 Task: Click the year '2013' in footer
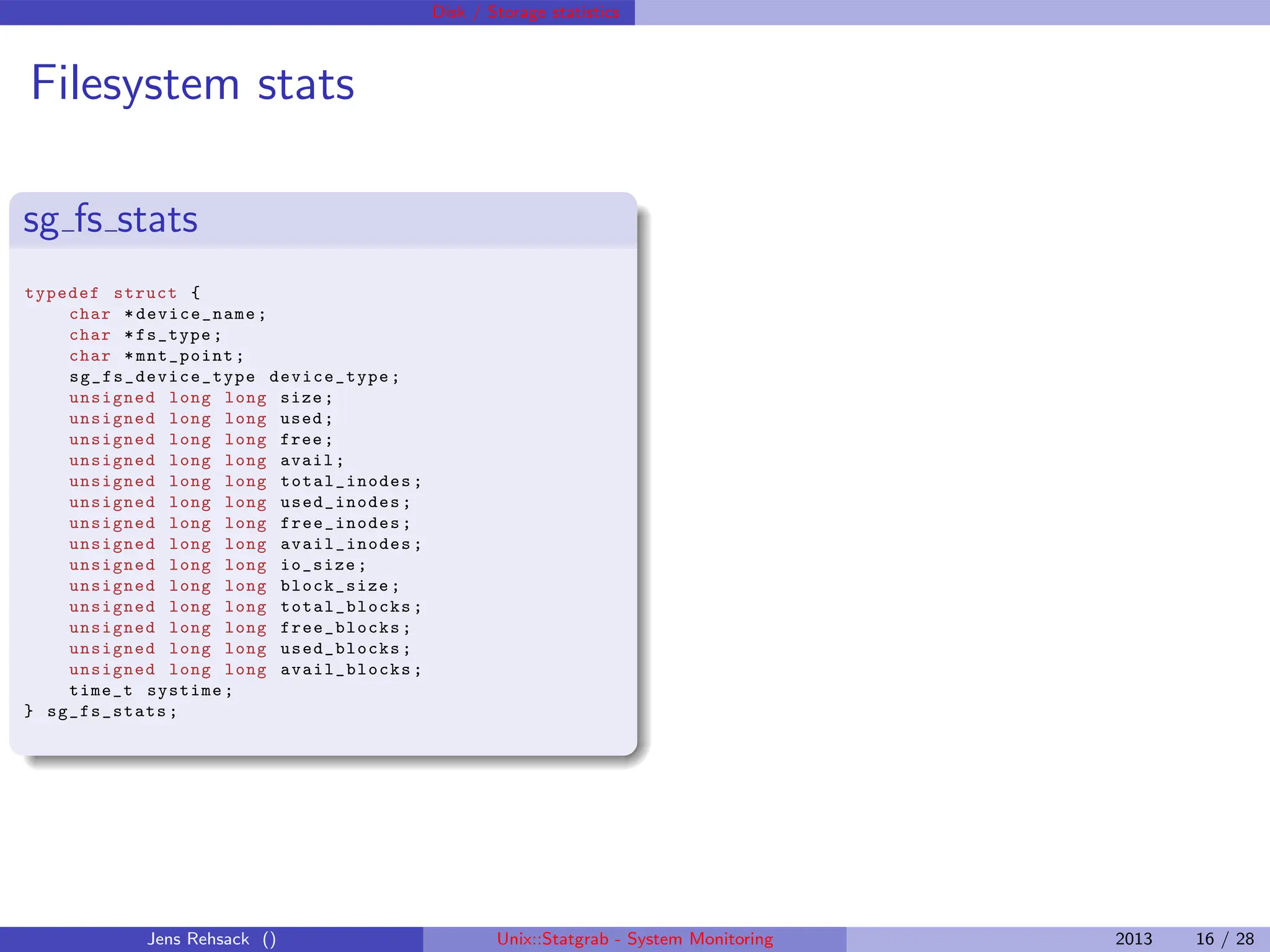click(x=1134, y=939)
